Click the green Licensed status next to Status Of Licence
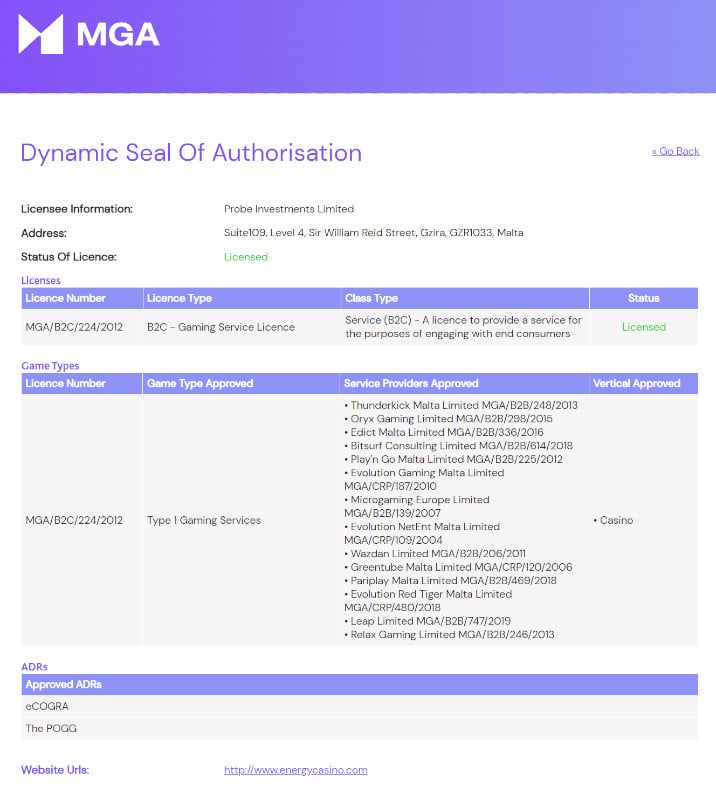The width and height of the screenshot is (716, 800). tap(246, 257)
